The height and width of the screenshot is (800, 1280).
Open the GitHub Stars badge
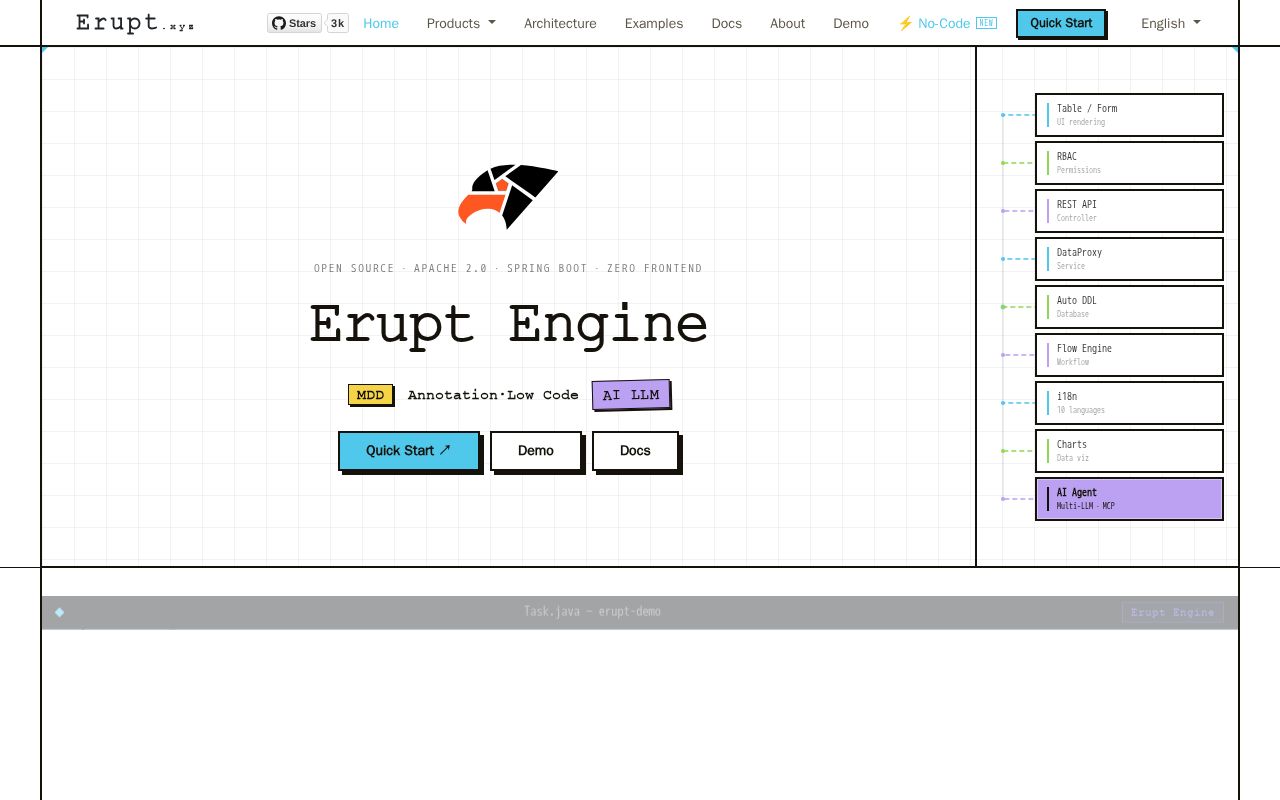[x=295, y=23]
